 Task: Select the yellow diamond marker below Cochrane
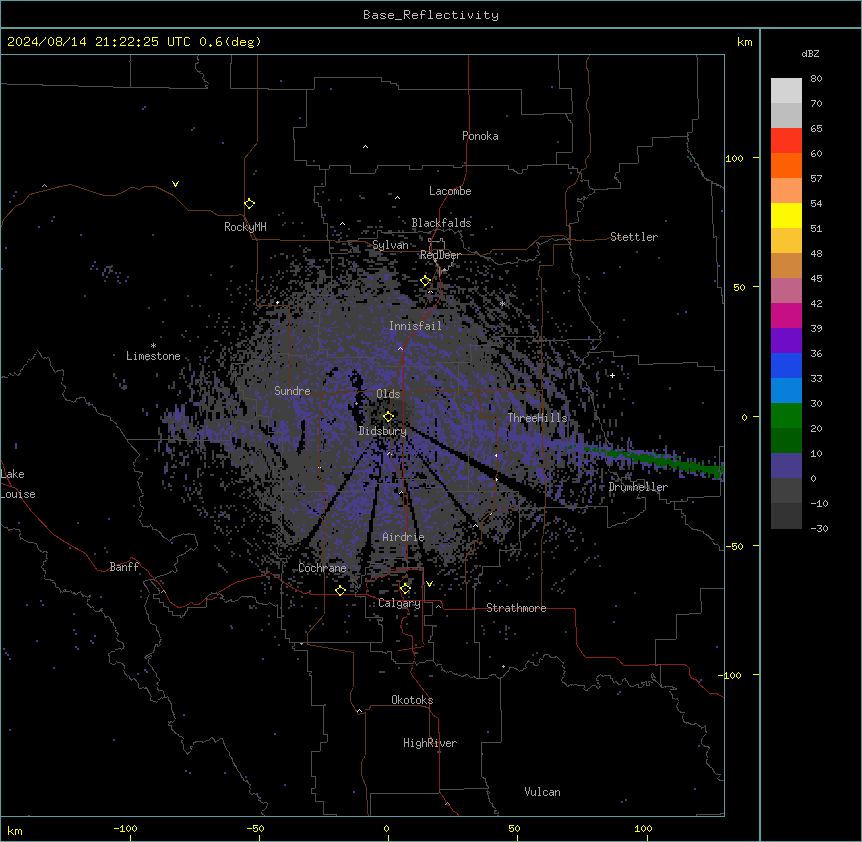[x=340, y=590]
